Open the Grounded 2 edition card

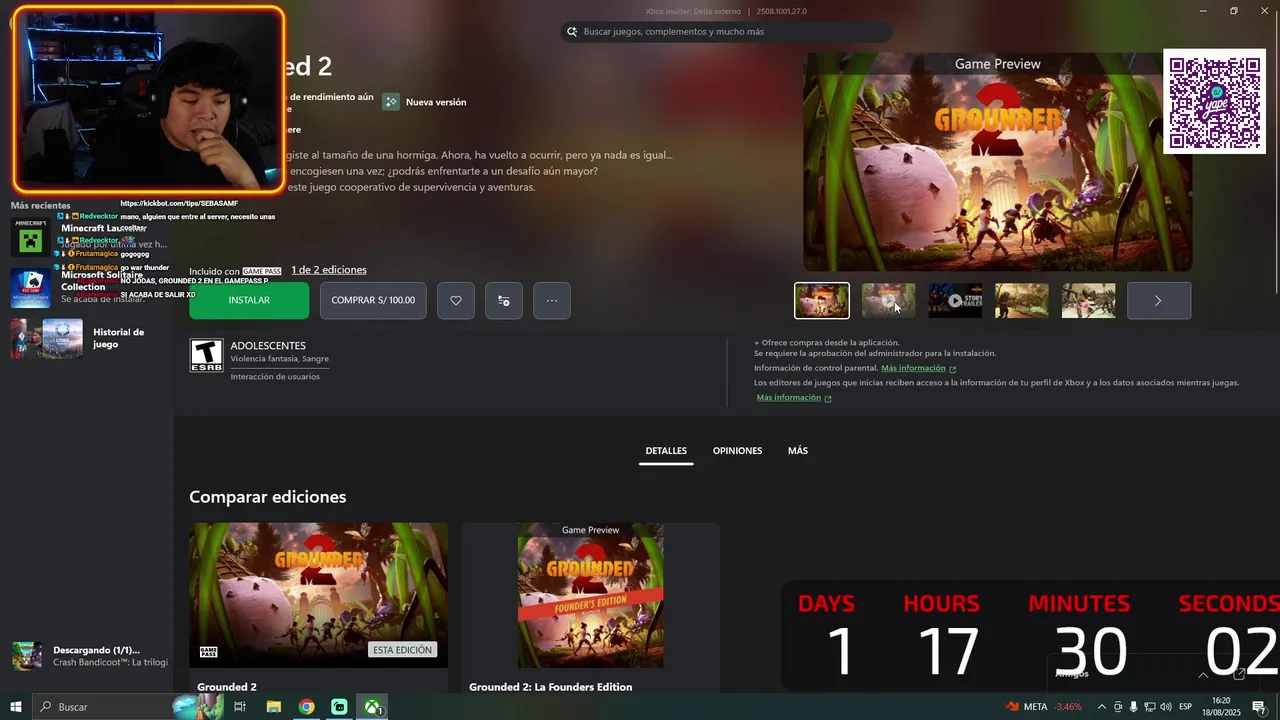pos(319,606)
